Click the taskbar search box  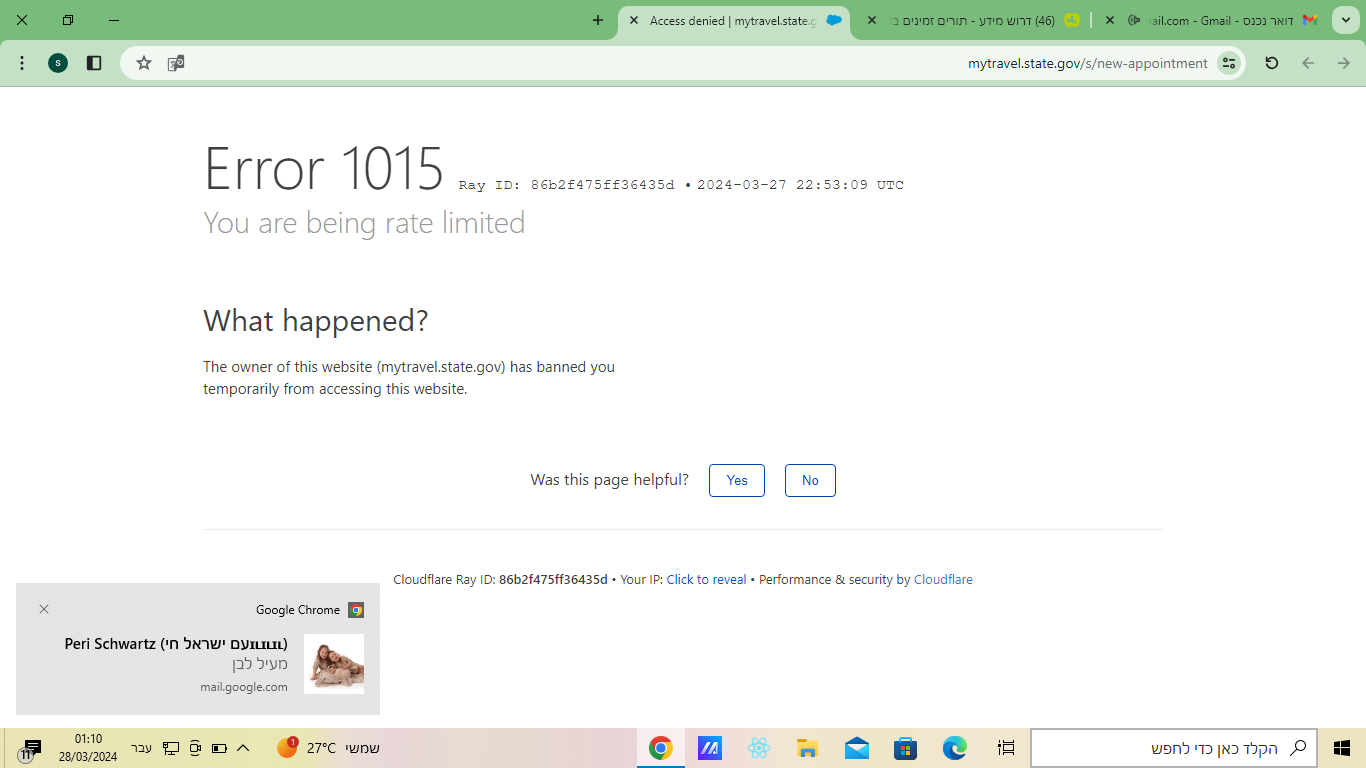click(1174, 748)
